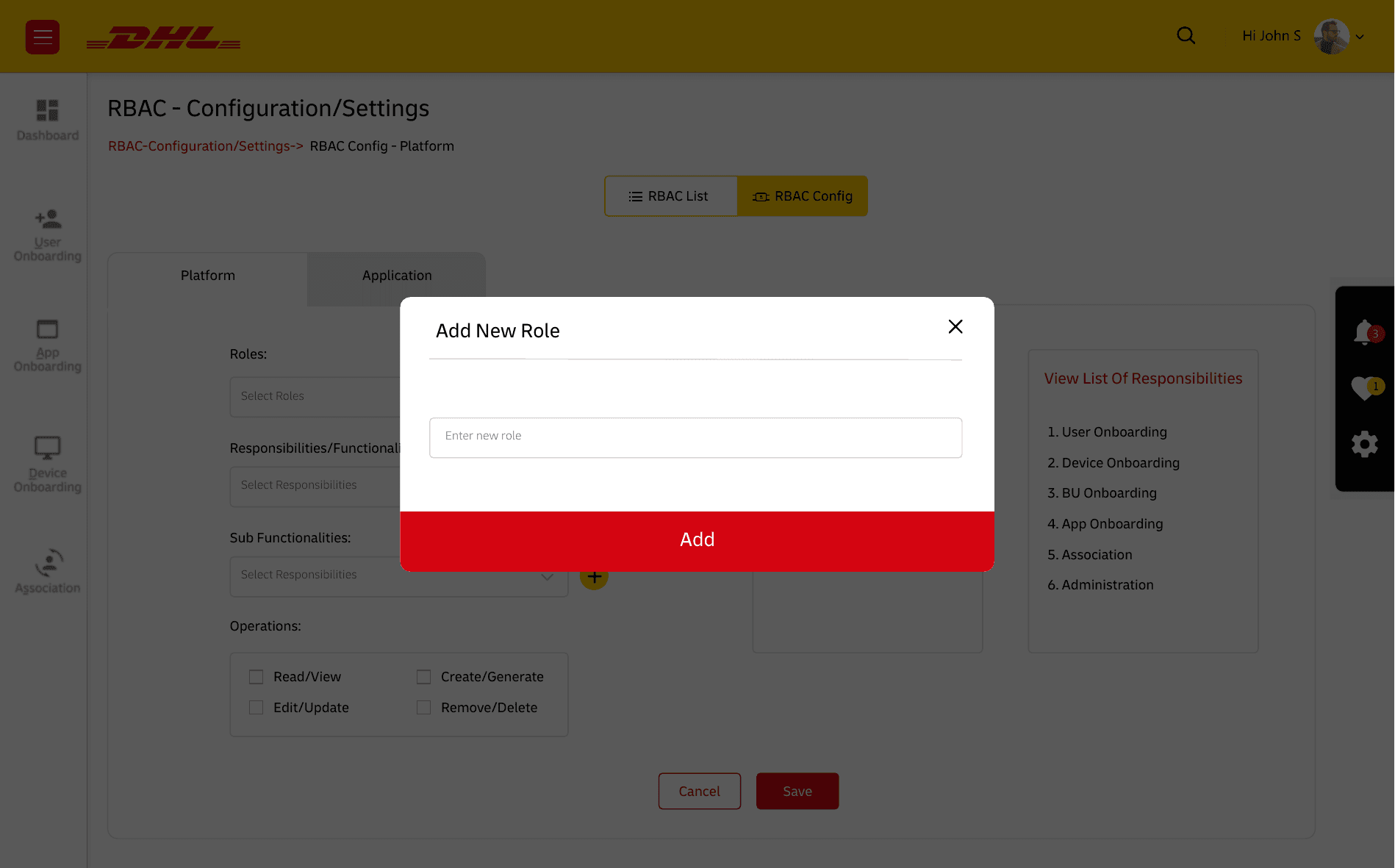The width and height of the screenshot is (1395, 868).
Task: Focus the Enter new role field
Action: coord(695,437)
